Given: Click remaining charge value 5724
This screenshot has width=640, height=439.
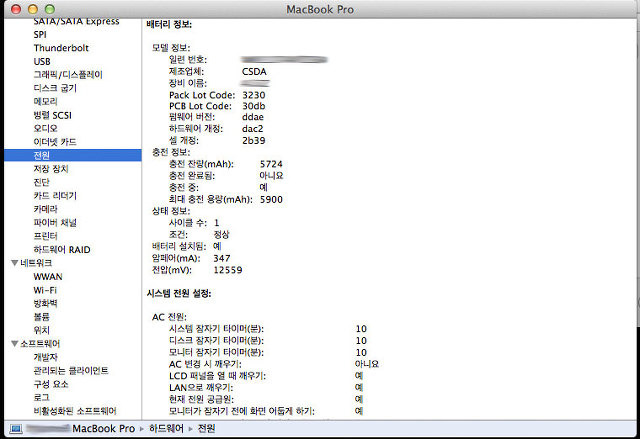Looking at the screenshot, I should [271, 164].
